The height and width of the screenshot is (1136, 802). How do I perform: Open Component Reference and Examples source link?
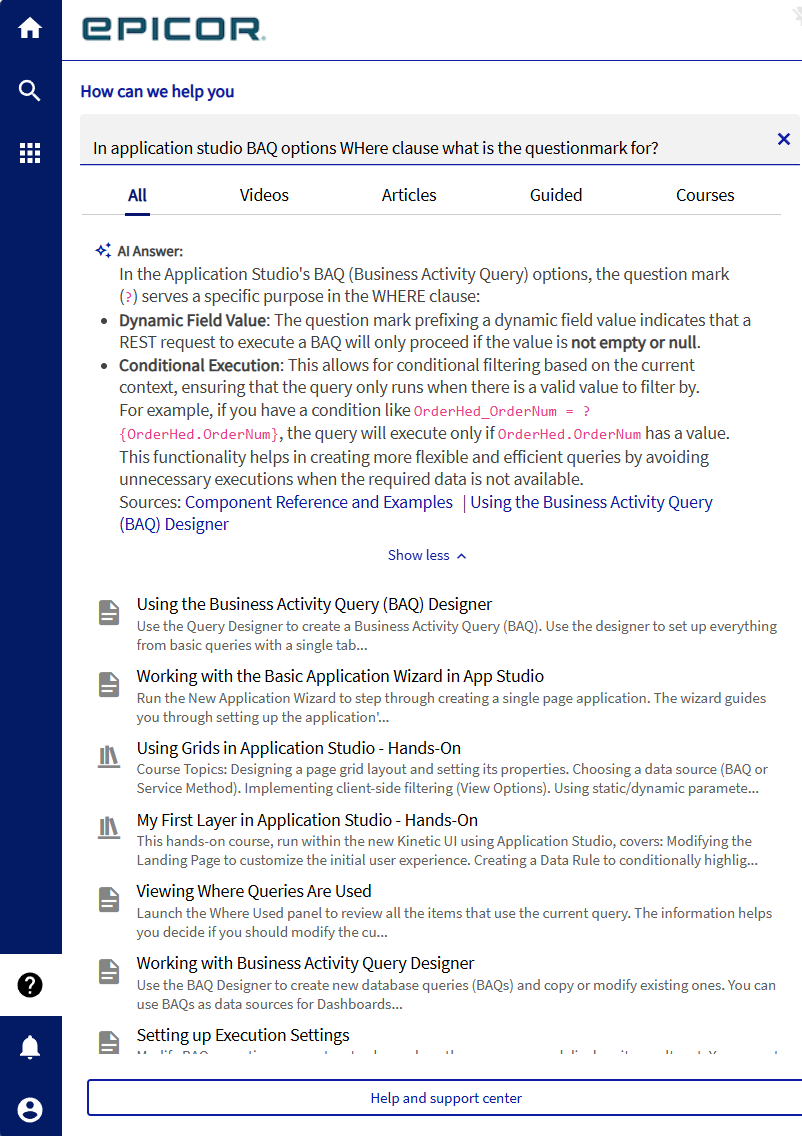pyautogui.click(x=319, y=502)
